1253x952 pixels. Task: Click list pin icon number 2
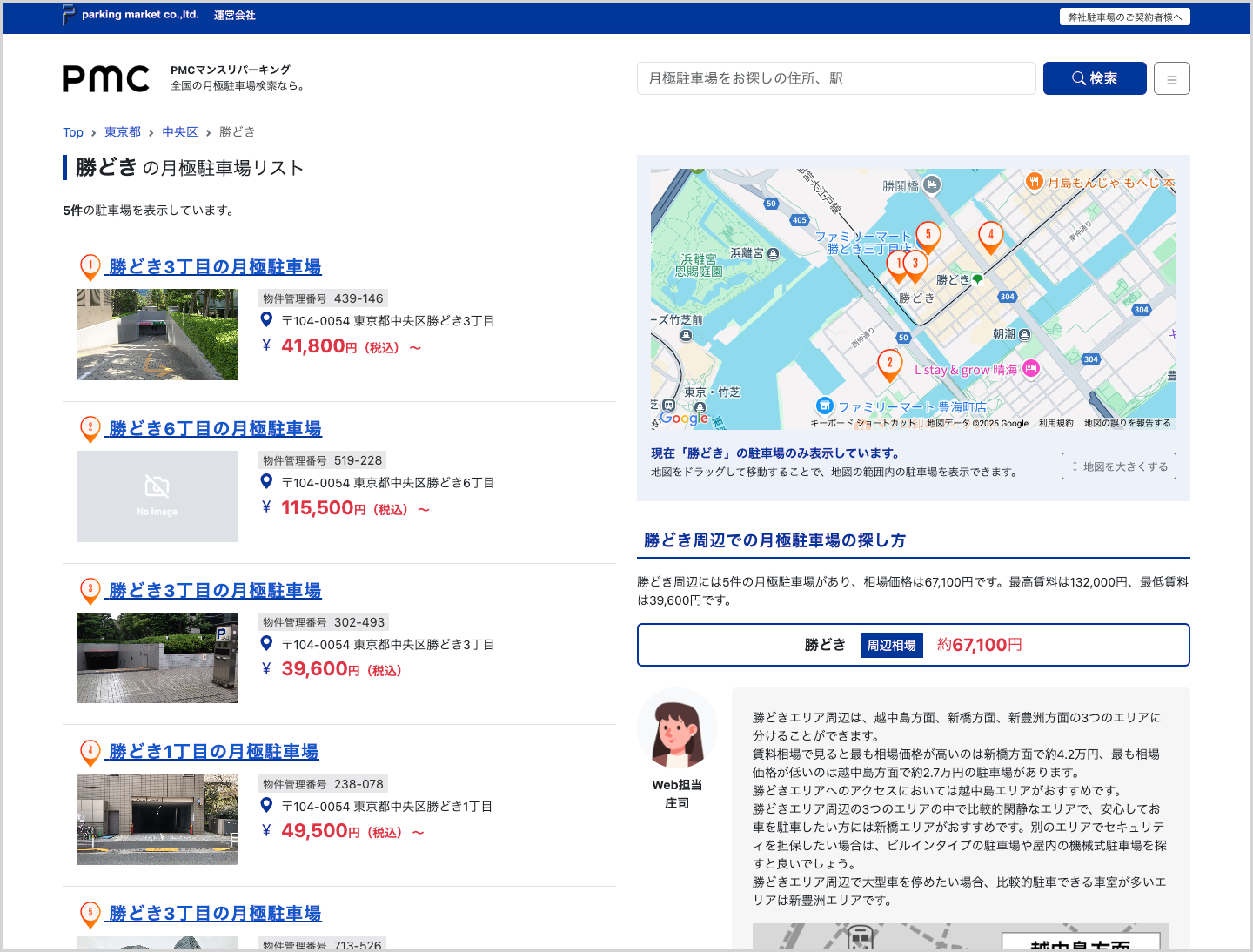click(x=90, y=429)
